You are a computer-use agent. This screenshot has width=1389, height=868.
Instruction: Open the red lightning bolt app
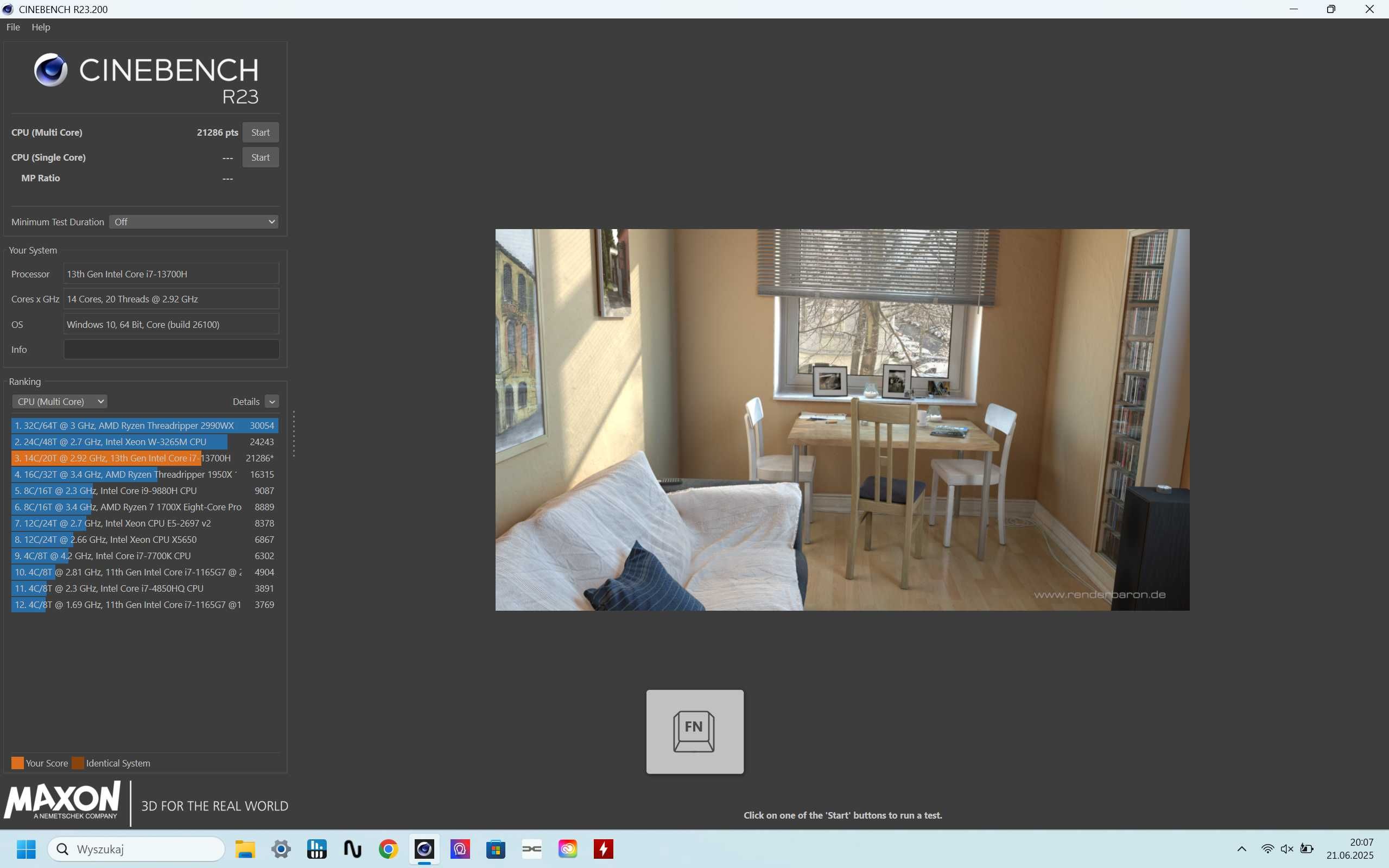[x=603, y=849]
